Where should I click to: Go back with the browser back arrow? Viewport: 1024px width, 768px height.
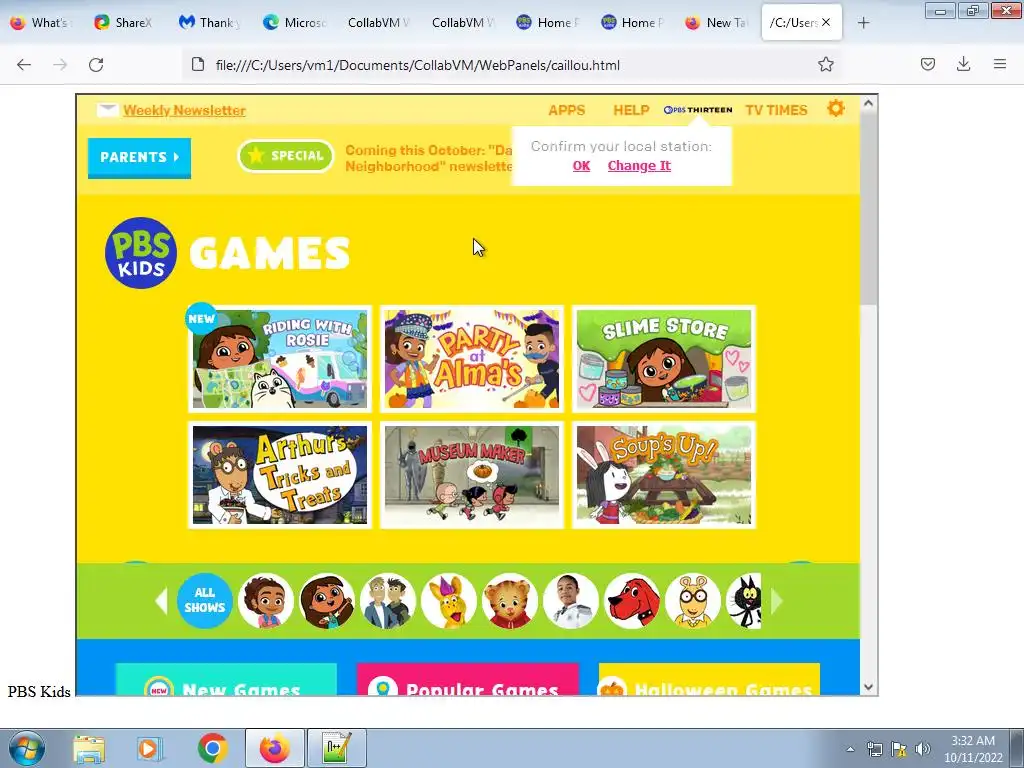[24, 65]
